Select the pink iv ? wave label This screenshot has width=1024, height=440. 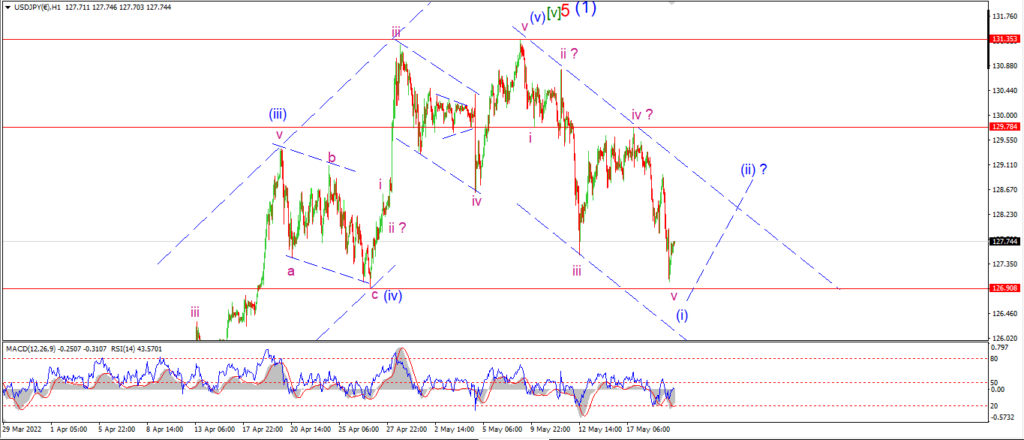click(643, 115)
